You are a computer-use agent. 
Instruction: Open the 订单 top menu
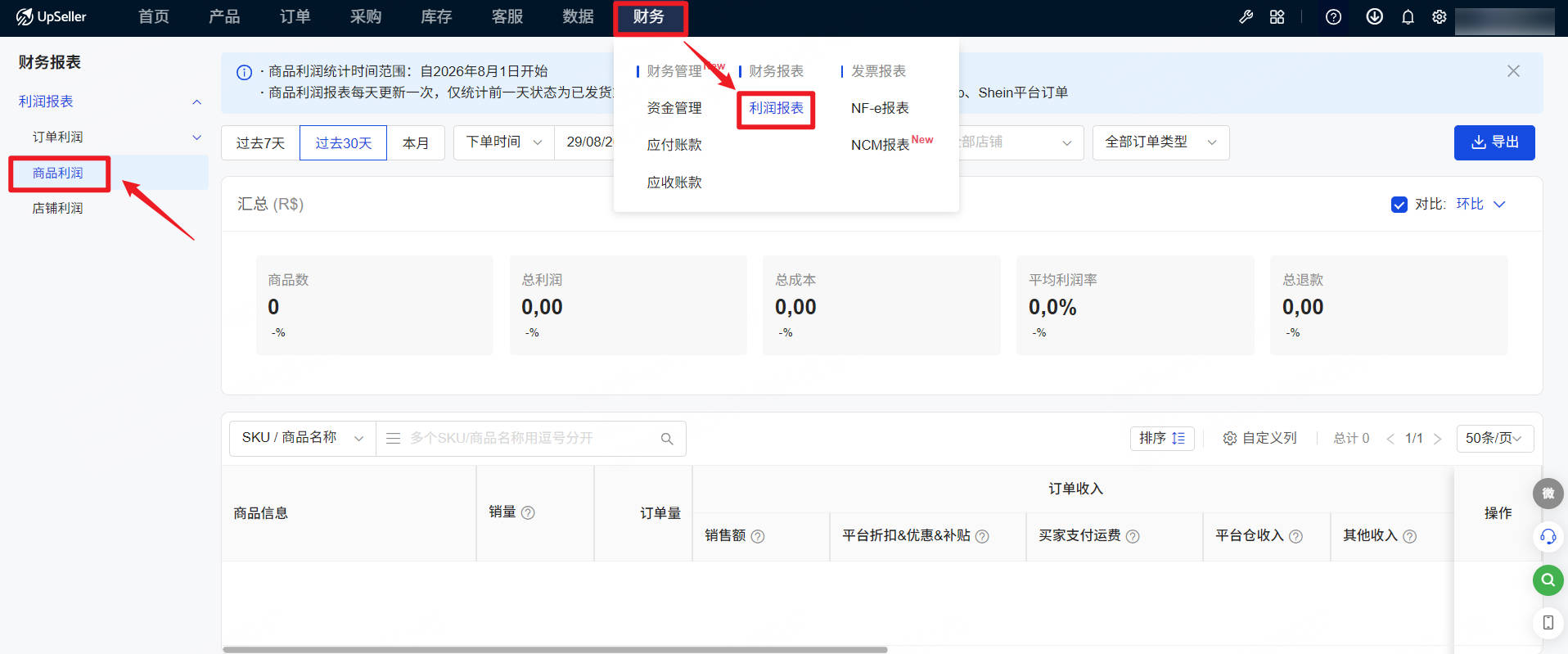pos(295,16)
